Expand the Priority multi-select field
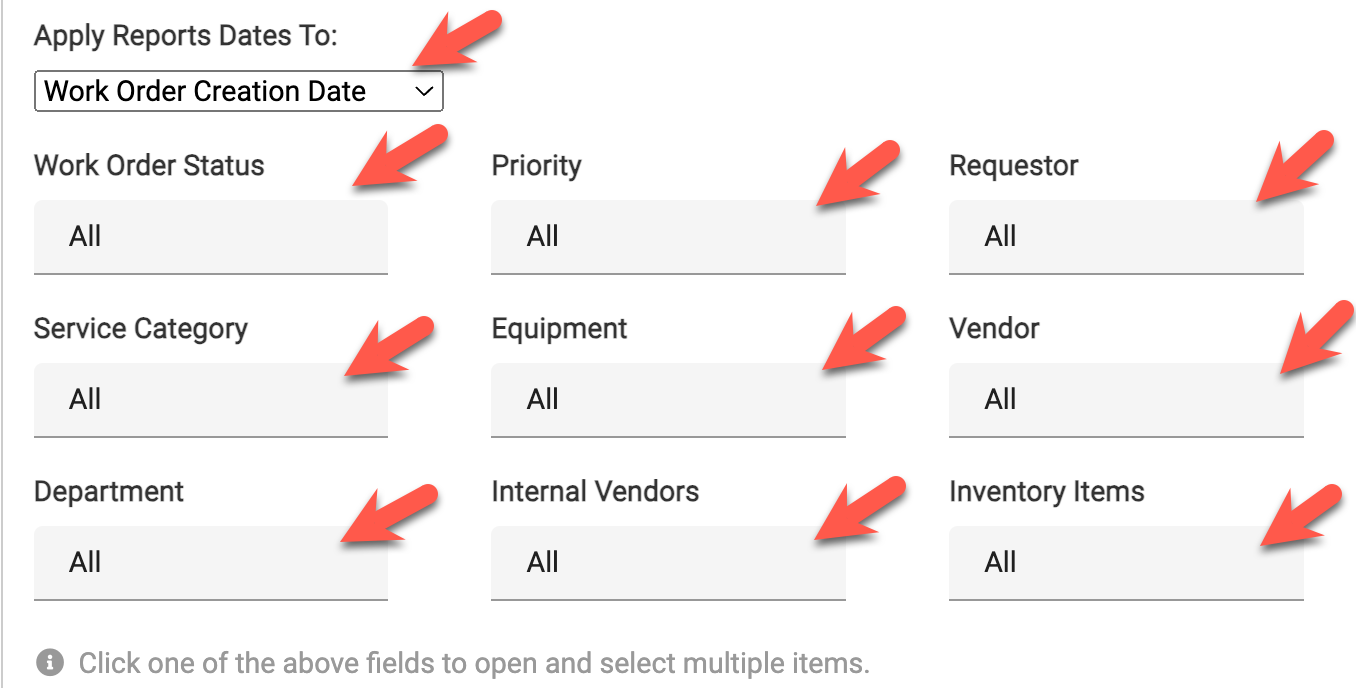Viewport: 1356px width, 688px height. [667, 237]
